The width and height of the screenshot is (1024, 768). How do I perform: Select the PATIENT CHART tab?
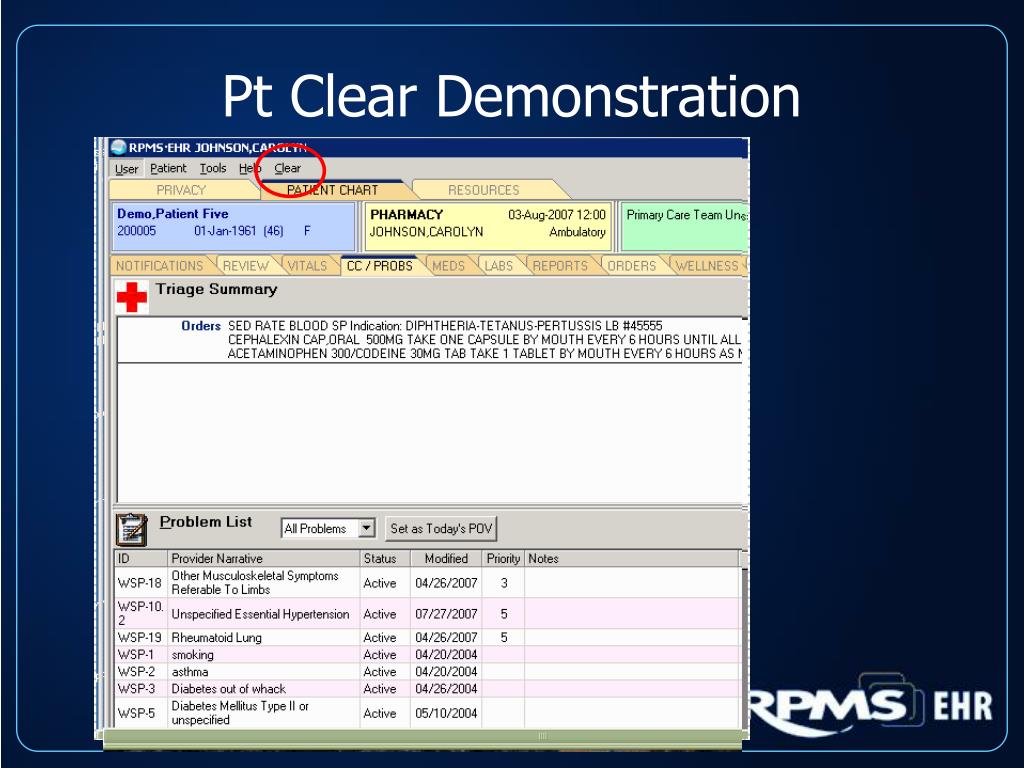click(x=332, y=190)
